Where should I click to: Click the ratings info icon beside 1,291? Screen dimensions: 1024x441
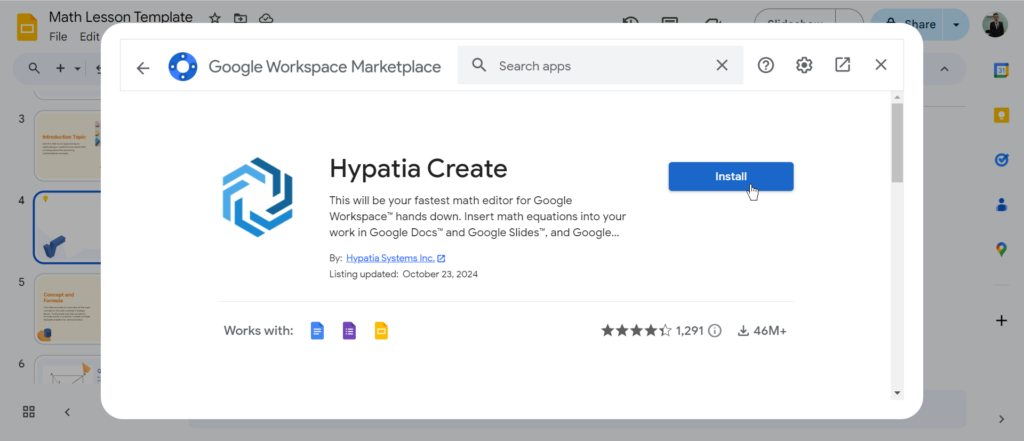[x=714, y=331]
